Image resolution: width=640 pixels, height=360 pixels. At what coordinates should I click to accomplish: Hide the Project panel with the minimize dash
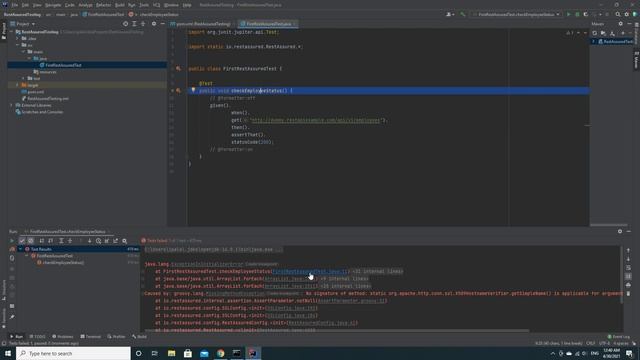click(x=162, y=24)
